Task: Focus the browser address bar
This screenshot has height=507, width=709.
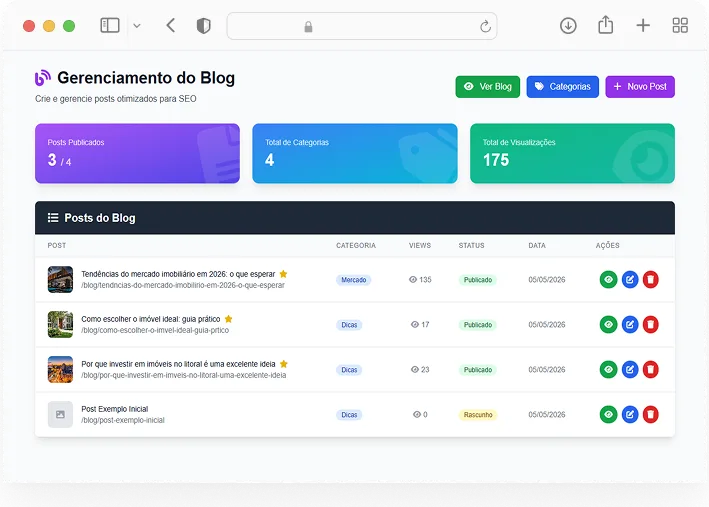Action: 362,26
